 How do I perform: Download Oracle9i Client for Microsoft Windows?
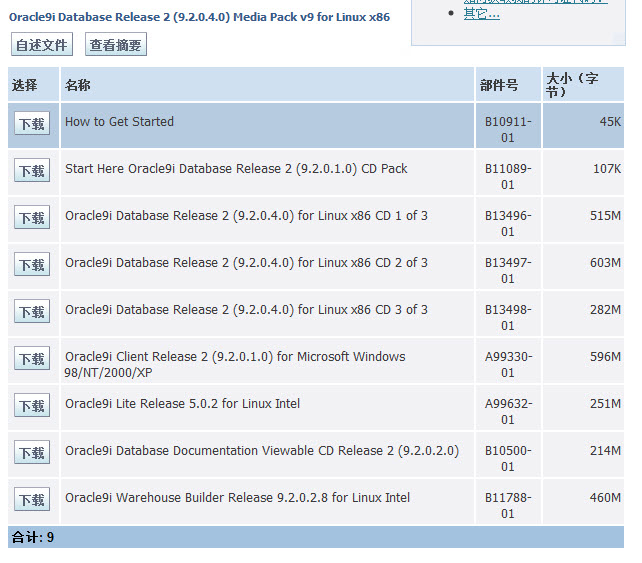pyautogui.click(x=32, y=359)
